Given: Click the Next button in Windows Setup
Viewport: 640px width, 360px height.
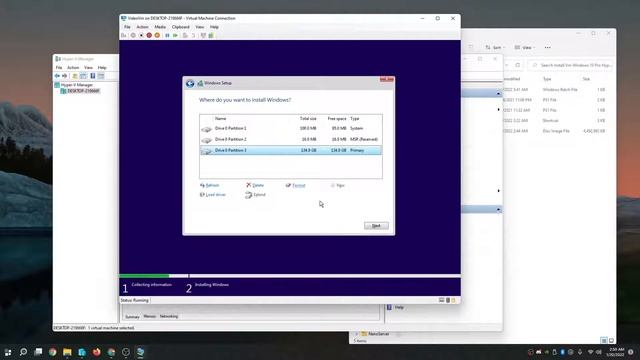Looking at the screenshot, I should pos(376,226).
